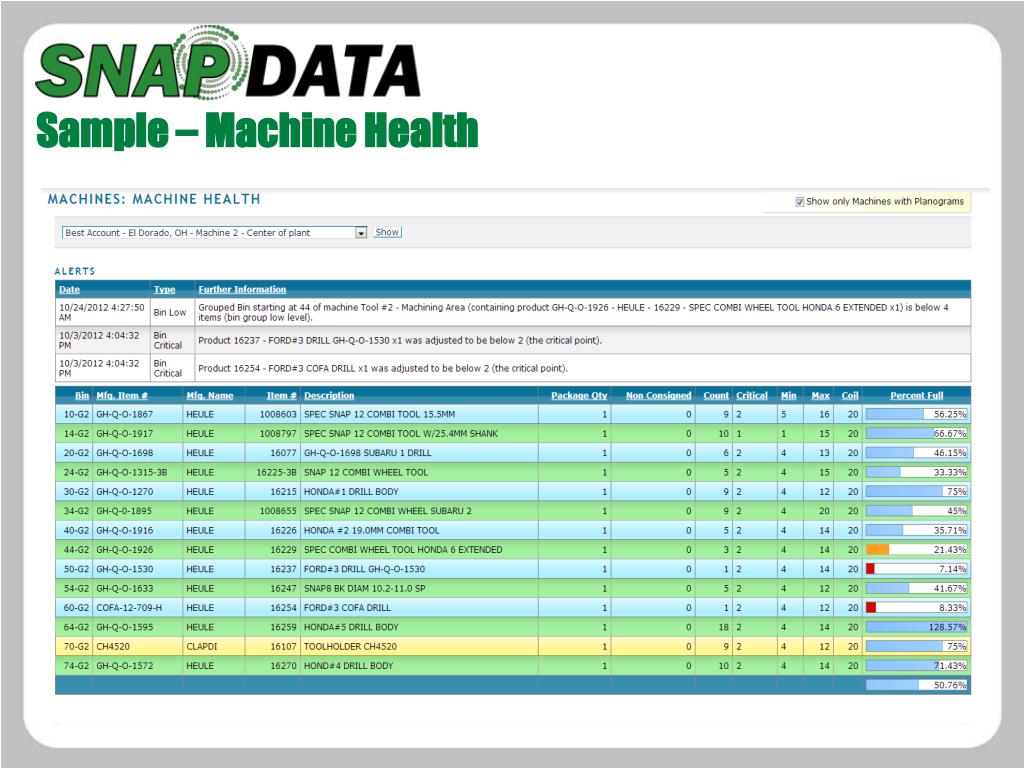This screenshot has height=768, width=1024.
Task: Sort table by Critical column
Action: [x=752, y=395]
